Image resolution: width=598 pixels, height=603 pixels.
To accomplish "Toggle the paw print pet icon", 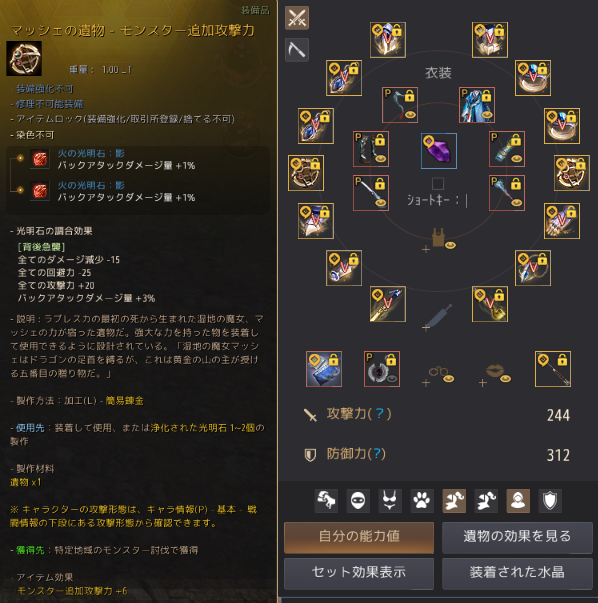I will click(422, 501).
